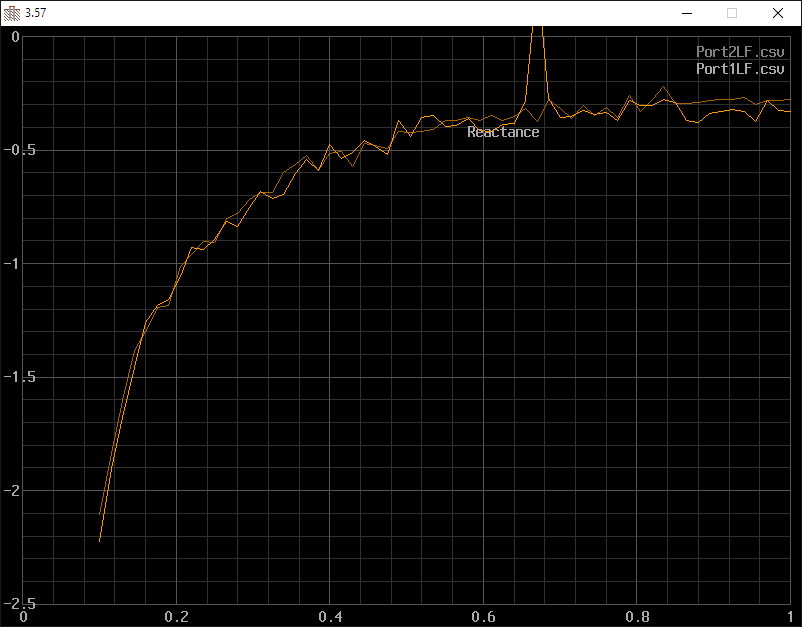The width and height of the screenshot is (802, 627).
Task: Click the -1 y-axis label
Action: pos(11,263)
